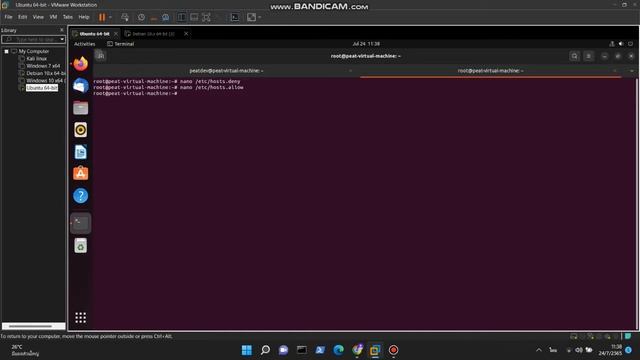Select the Terminal icon in dock
Viewport: 640px width, 360px height.
80,223
